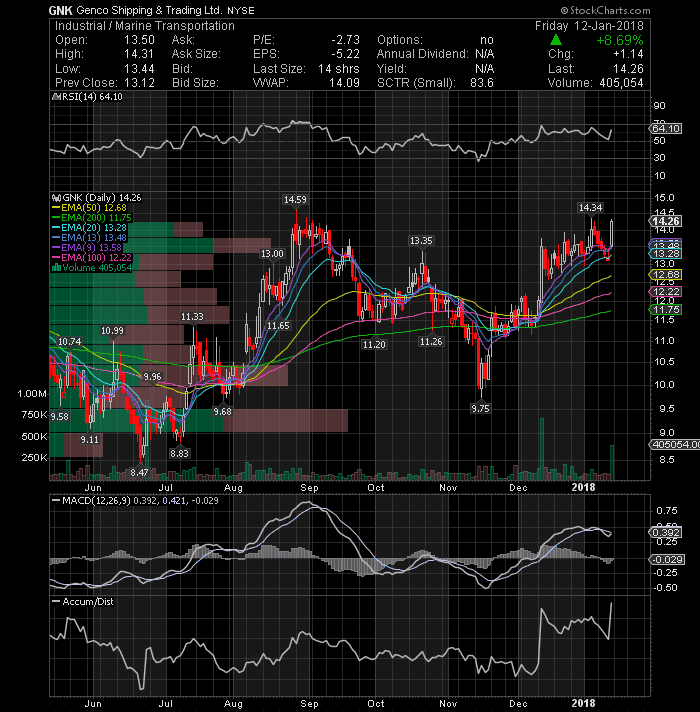Click the candlestick icon beside GNK (Daily)

[56, 198]
